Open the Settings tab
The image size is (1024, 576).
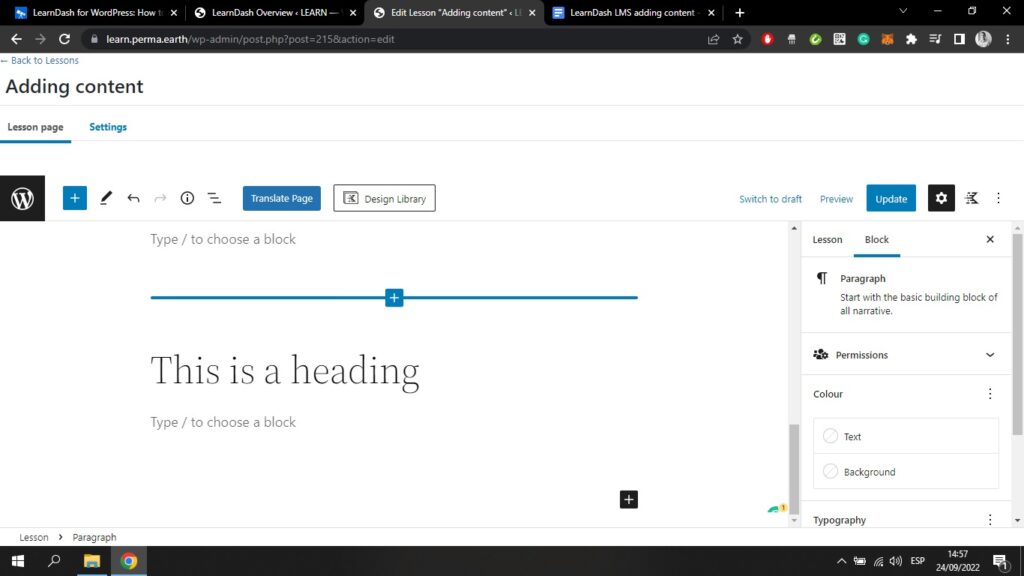click(x=108, y=127)
